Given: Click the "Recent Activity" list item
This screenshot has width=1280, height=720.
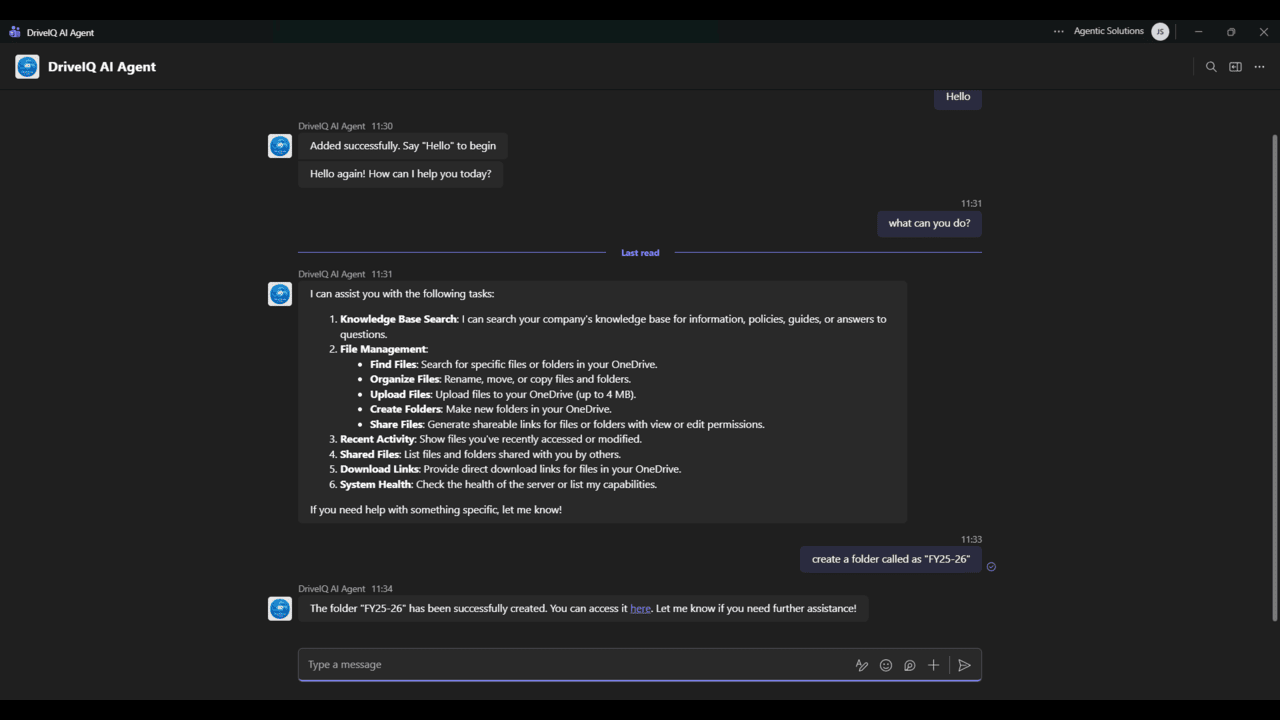Looking at the screenshot, I should tap(491, 439).
